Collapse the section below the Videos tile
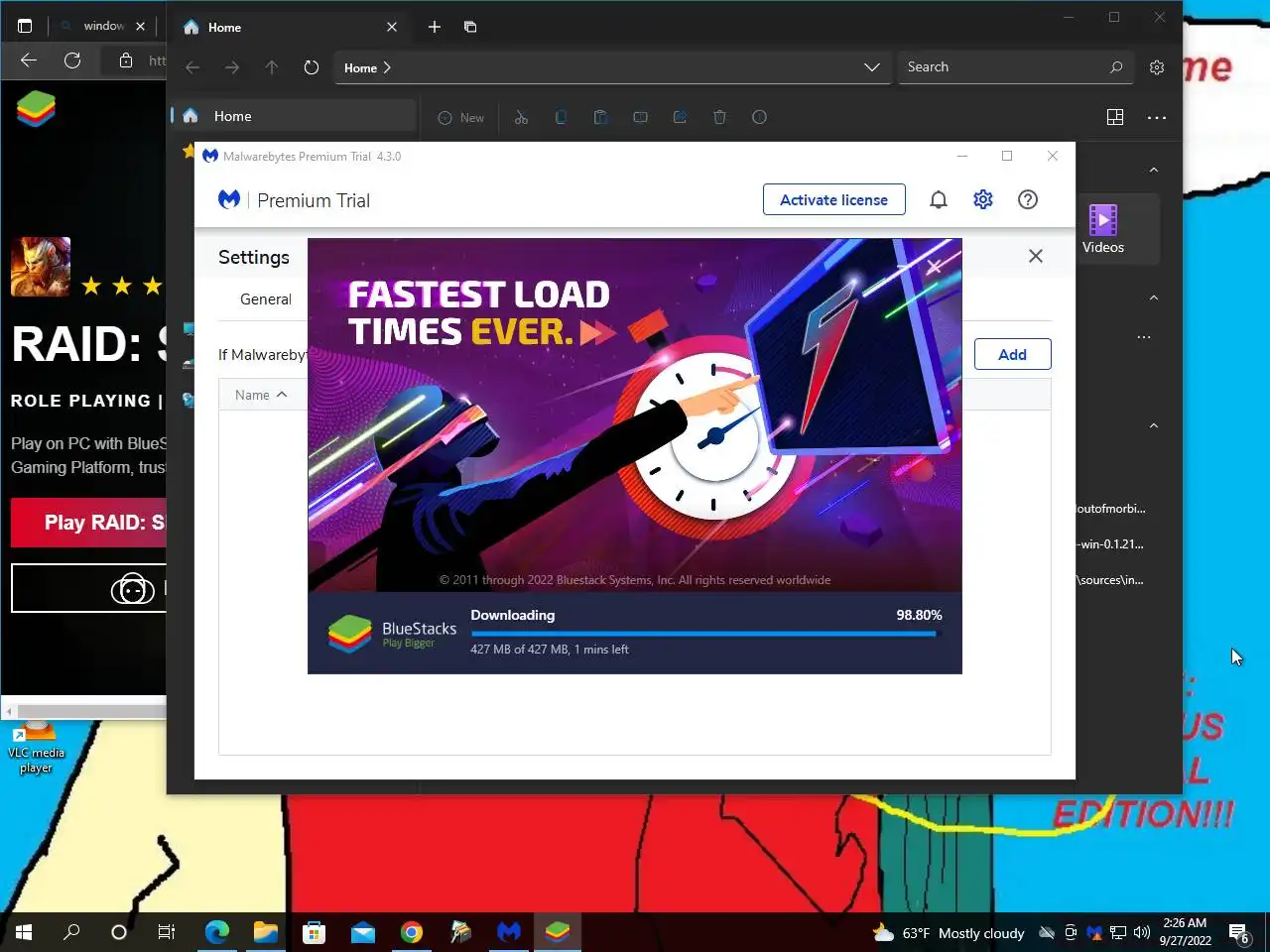Image resolution: width=1270 pixels, height=952 pixels. 1154,297
